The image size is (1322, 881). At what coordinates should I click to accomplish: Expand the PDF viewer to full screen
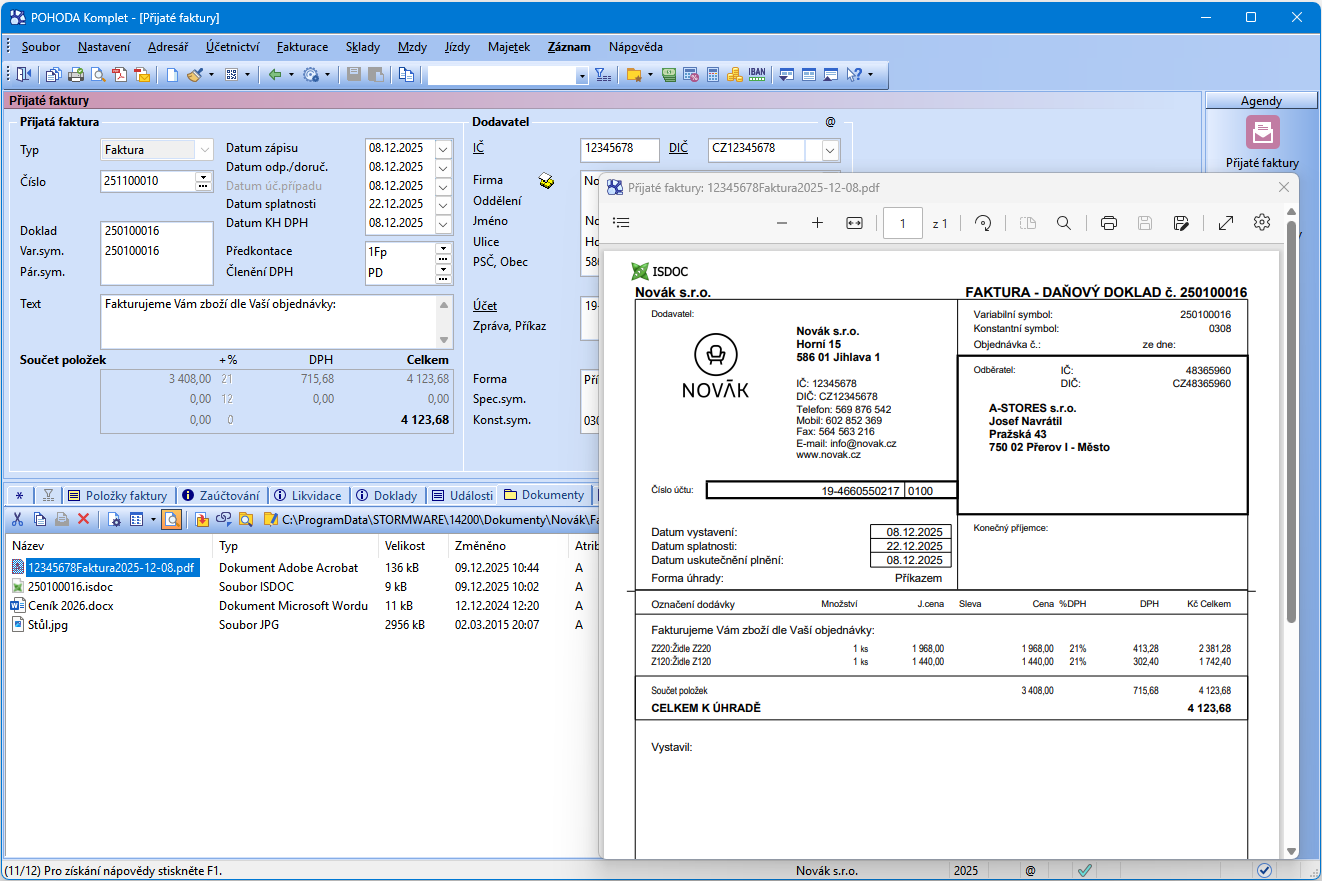pos(1225,223)
